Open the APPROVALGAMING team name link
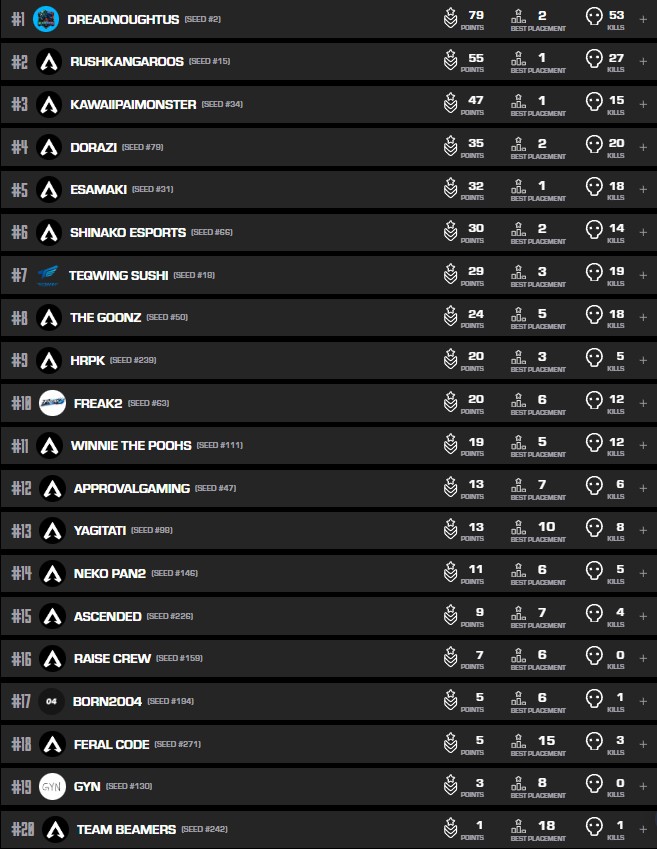 (131, 488)
